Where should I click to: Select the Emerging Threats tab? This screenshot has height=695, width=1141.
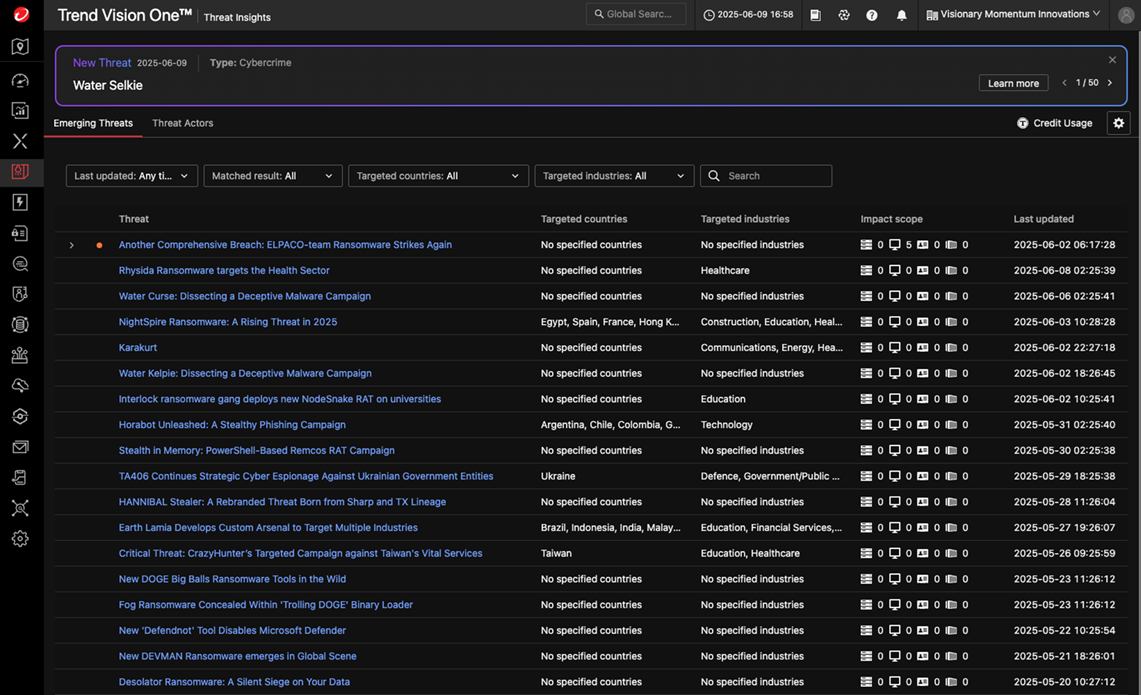(93, 123)
